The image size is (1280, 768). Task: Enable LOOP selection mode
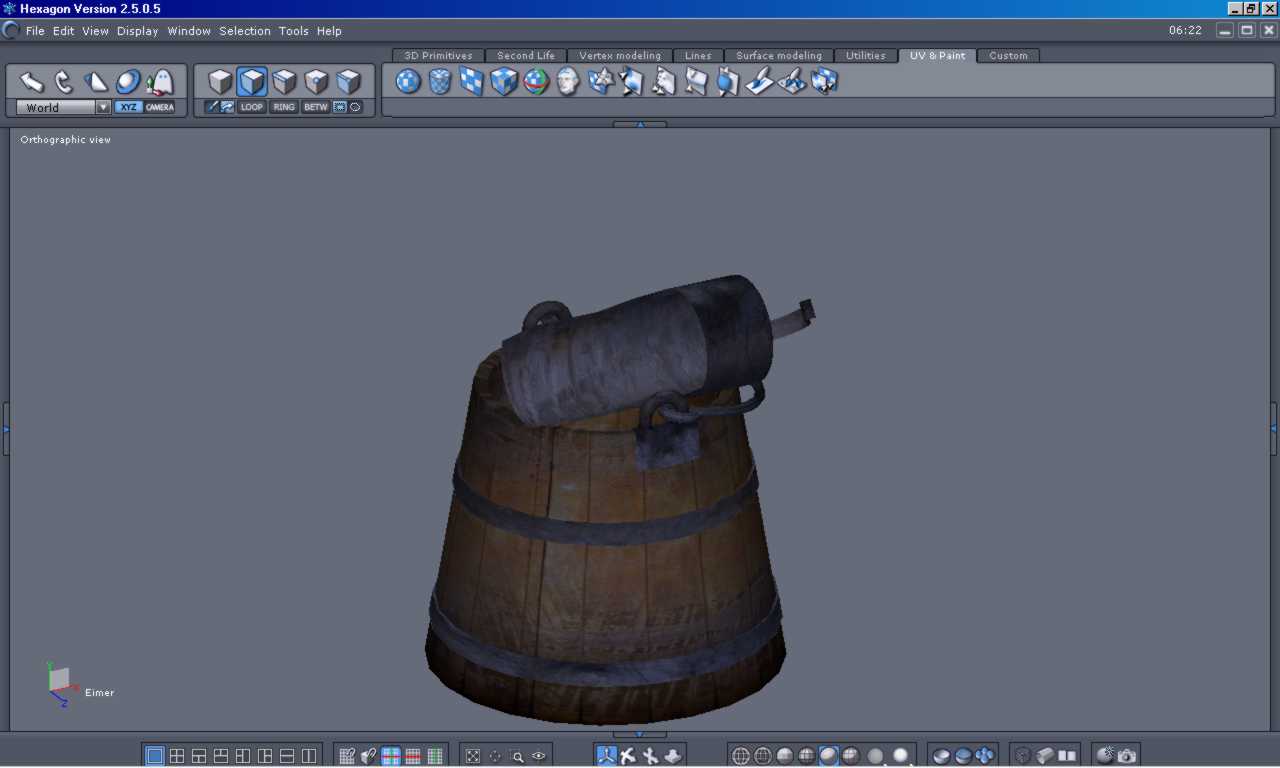click(x=252, y=107)
